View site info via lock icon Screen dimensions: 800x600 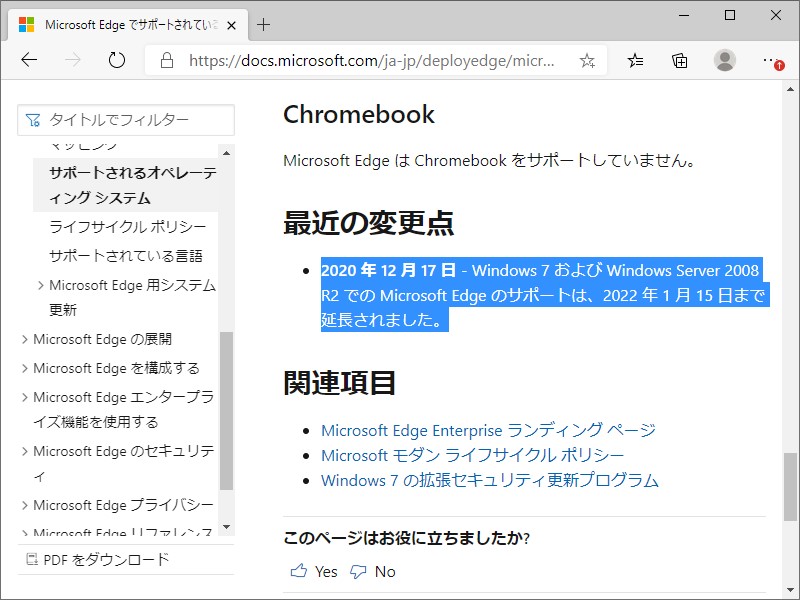[x=166, y=61]
